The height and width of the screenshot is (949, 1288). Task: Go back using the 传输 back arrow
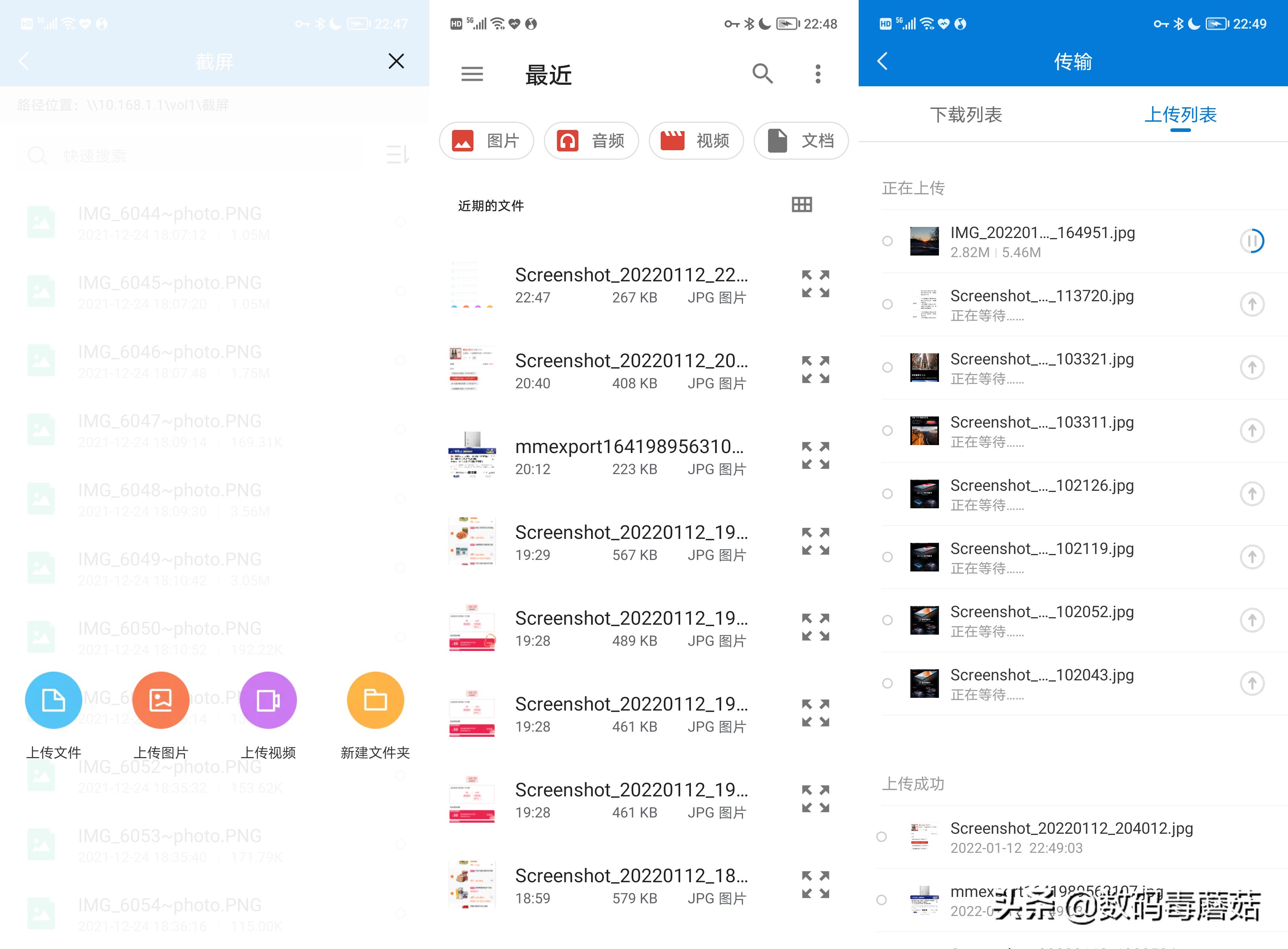(x=883, y=62)
